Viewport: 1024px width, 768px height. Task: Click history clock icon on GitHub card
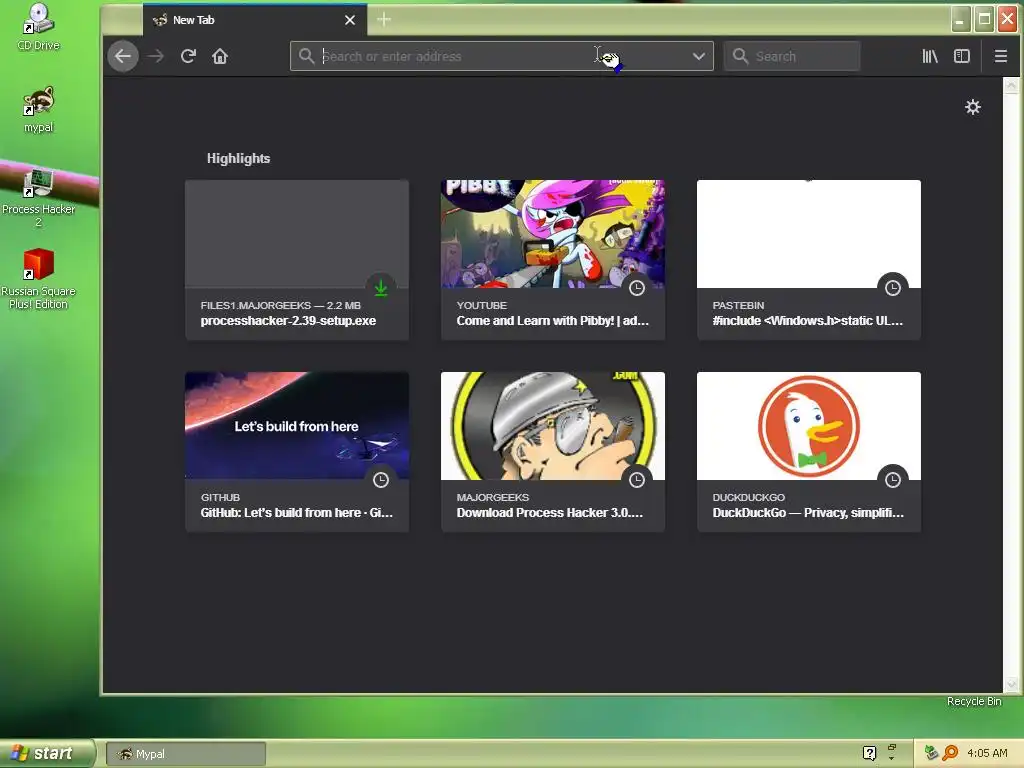click(x=381, y=480)
